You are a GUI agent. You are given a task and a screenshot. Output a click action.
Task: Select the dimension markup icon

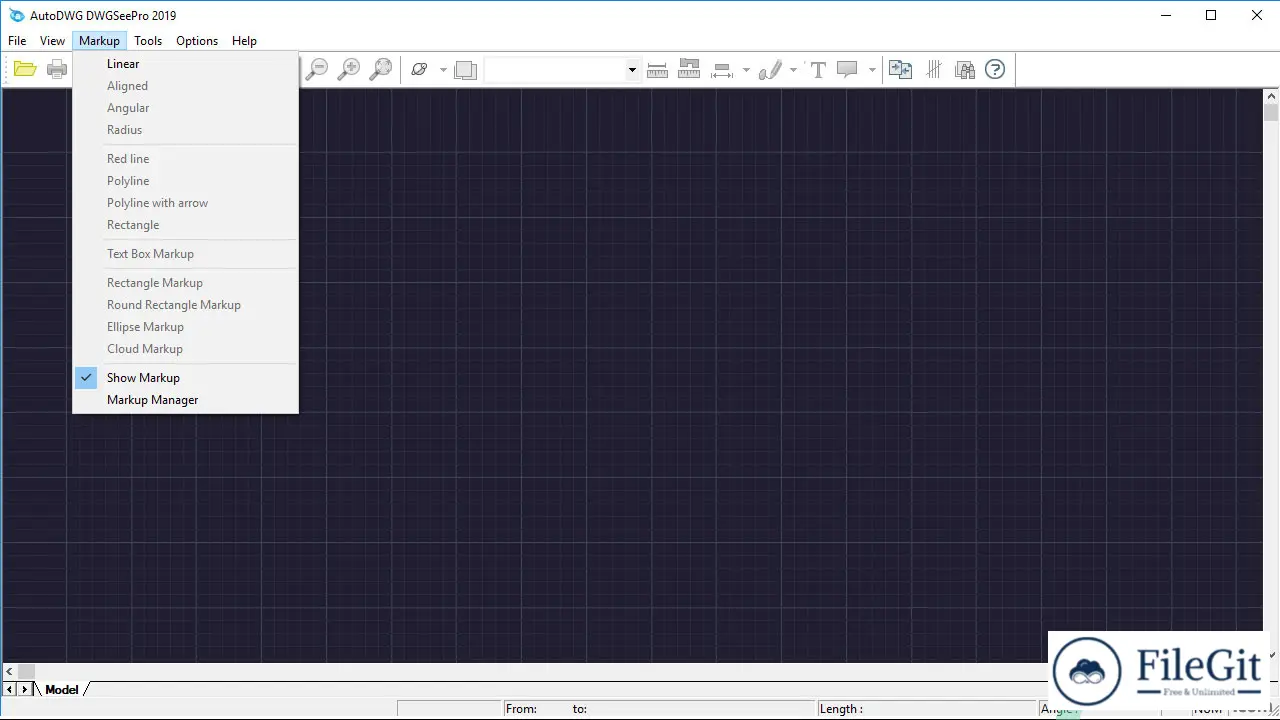click(x=722, y=69)
